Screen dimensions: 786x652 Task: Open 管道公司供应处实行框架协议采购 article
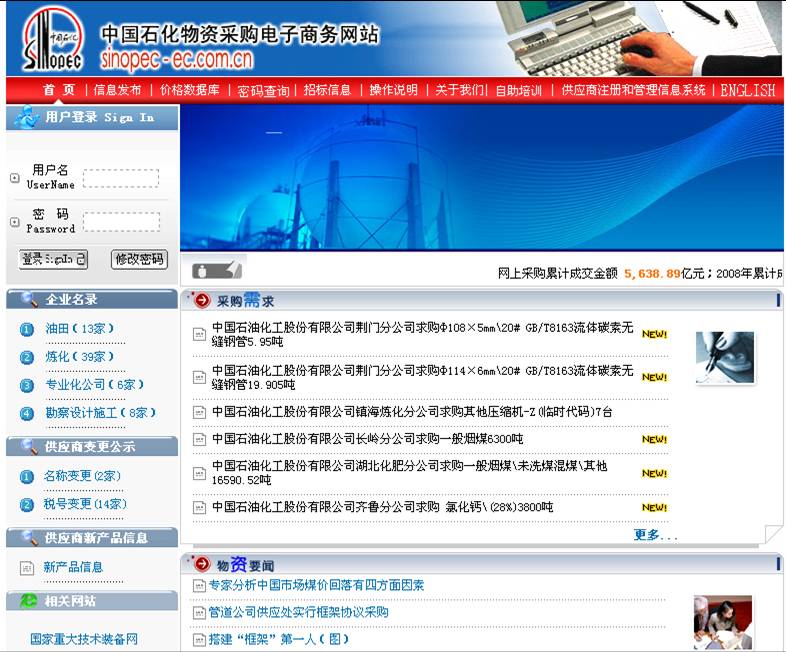click(x=298, y=612)
